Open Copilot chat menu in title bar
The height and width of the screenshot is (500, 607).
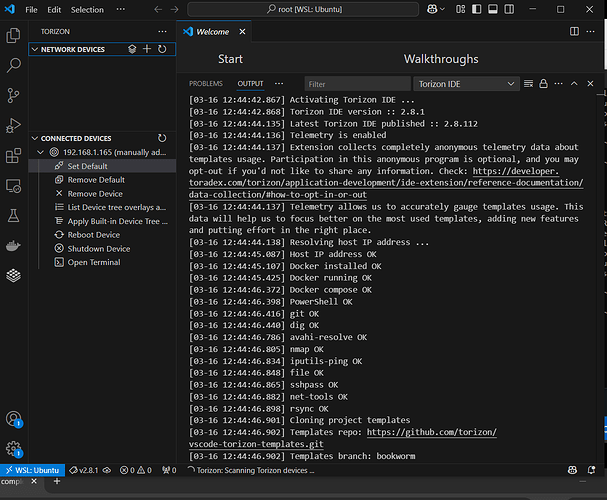click(436, 9)
